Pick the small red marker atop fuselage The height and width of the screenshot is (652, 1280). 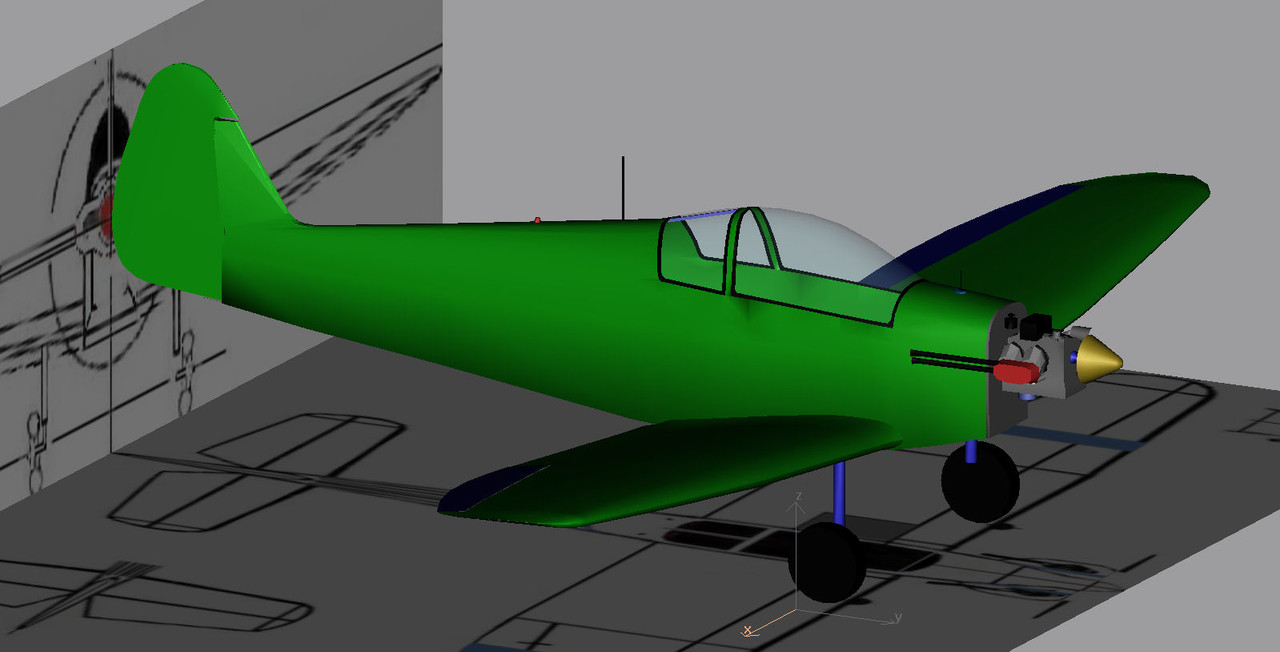click(537, 219)
